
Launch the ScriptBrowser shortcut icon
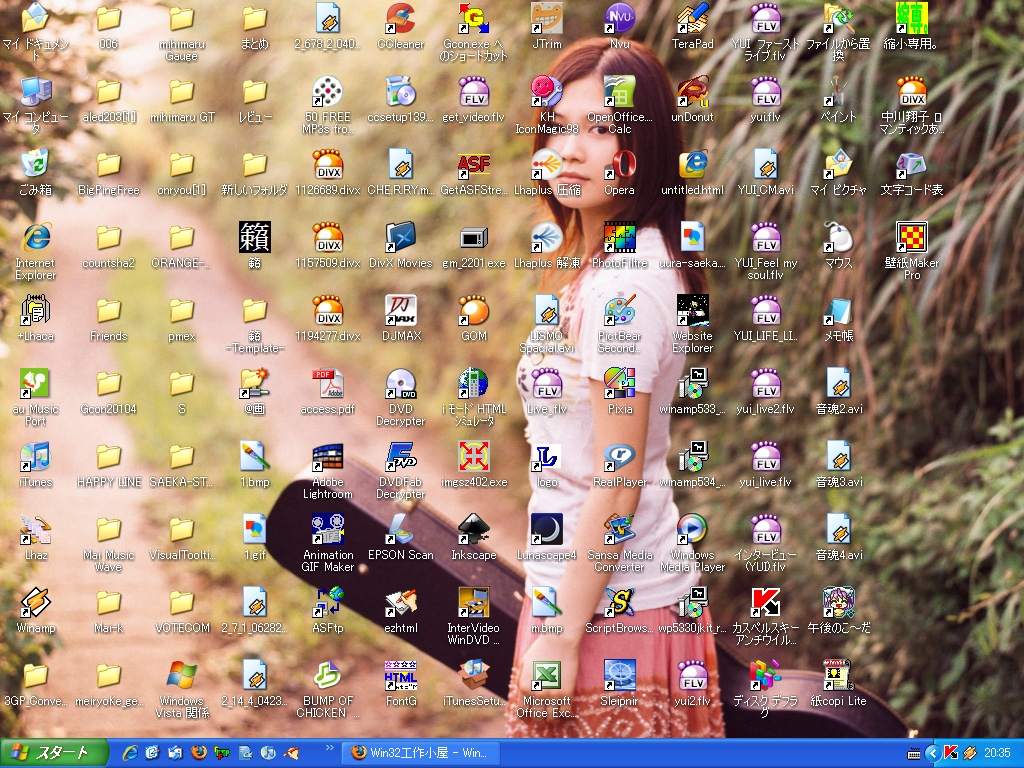[619, 603]
